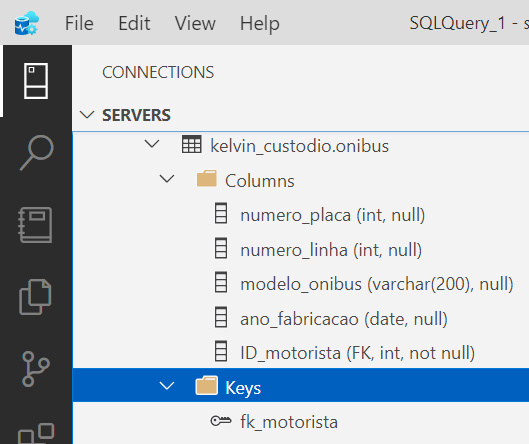529x444 pixels.
Task: Select numero_linha (int, null) column
Action: (x=331, y=250)
